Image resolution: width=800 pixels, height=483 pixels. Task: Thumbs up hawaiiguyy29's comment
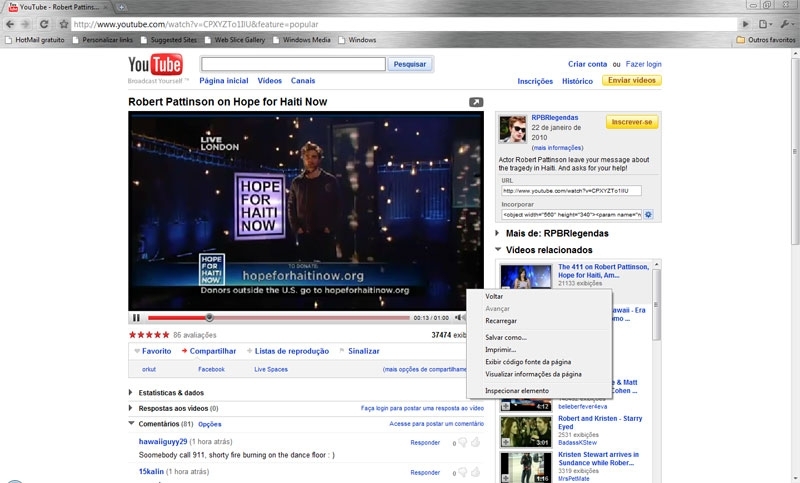tap(475, 442)
